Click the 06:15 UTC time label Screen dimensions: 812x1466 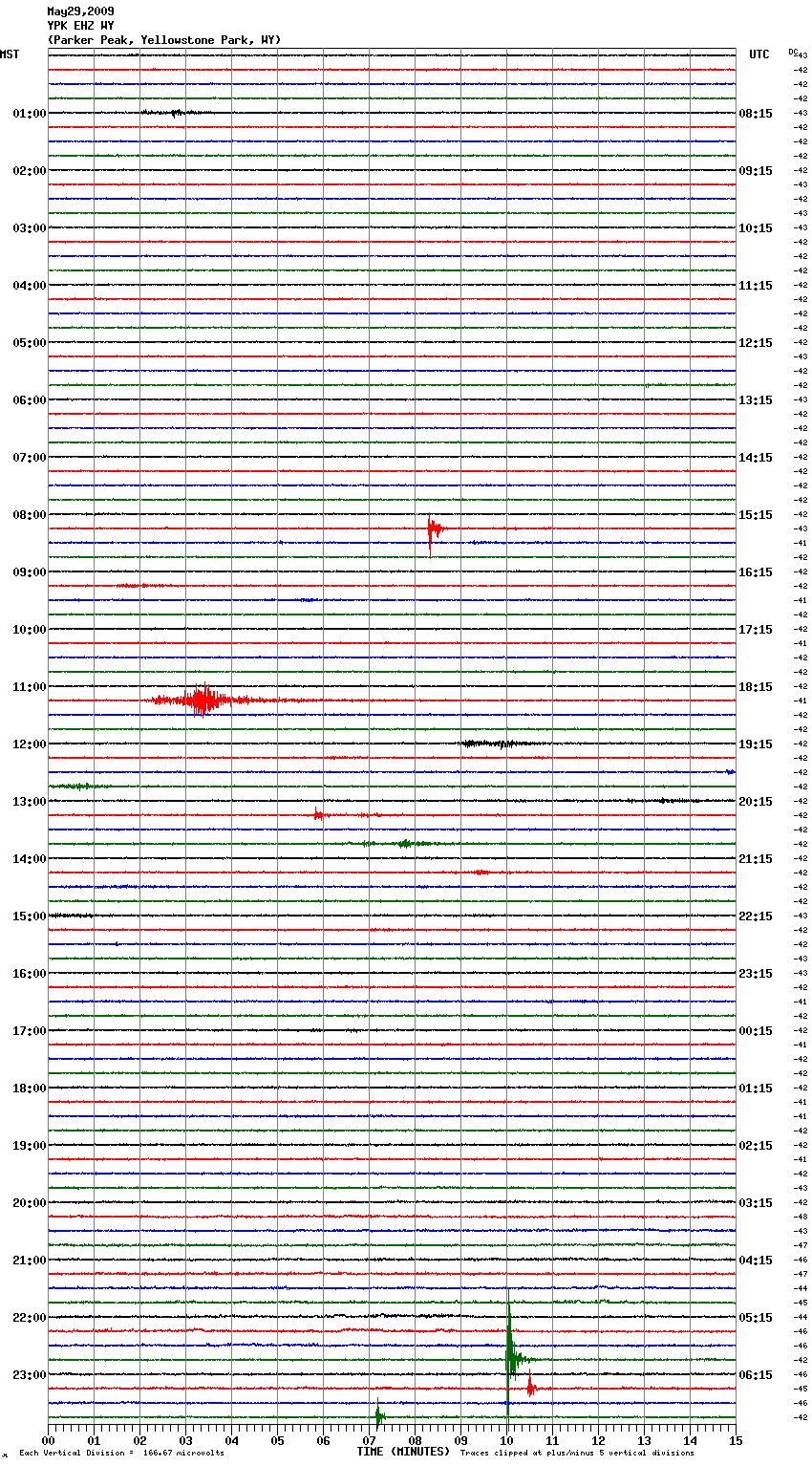click(756, 1375)
